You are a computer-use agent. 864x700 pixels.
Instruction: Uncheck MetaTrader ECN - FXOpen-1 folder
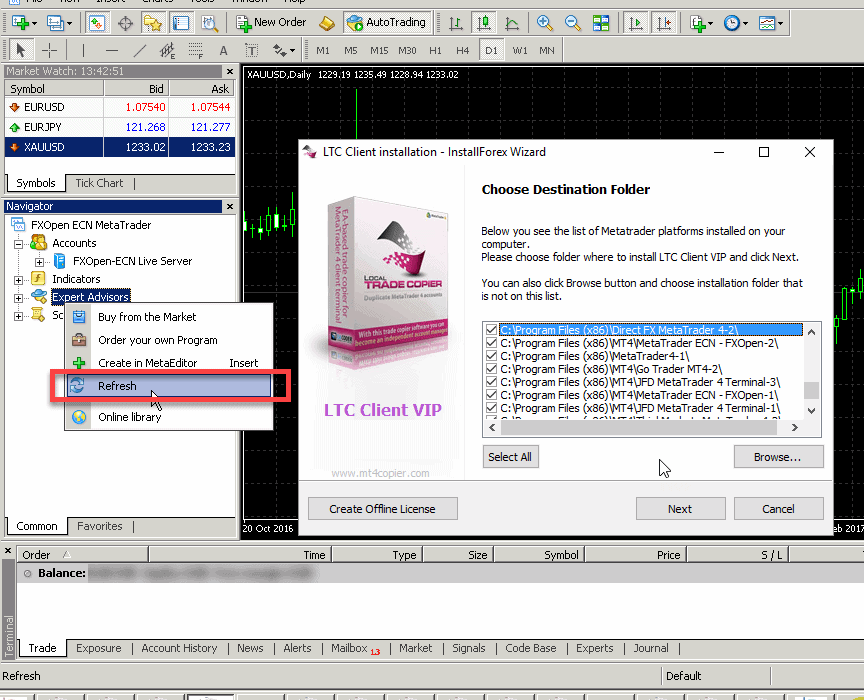492,395
